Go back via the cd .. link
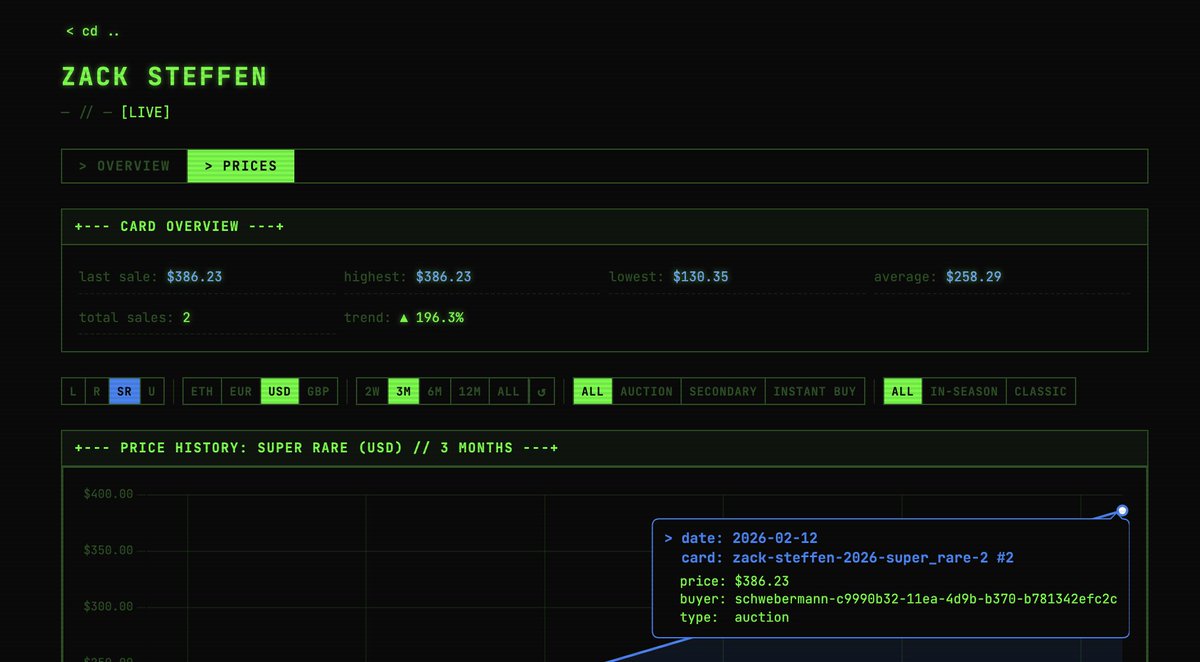The height and width of the screenshot is (662, 1200). (x=93, y=31)
